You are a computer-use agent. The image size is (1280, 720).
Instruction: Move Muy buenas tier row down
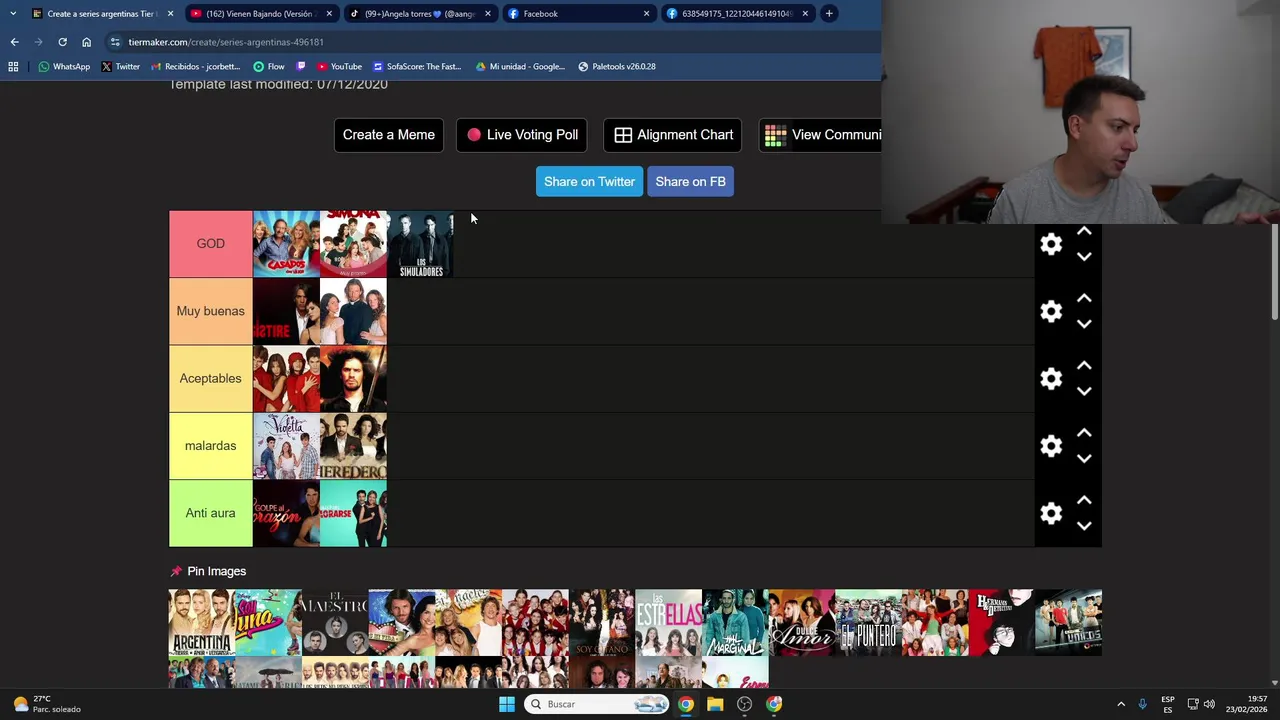[1084, 324]
